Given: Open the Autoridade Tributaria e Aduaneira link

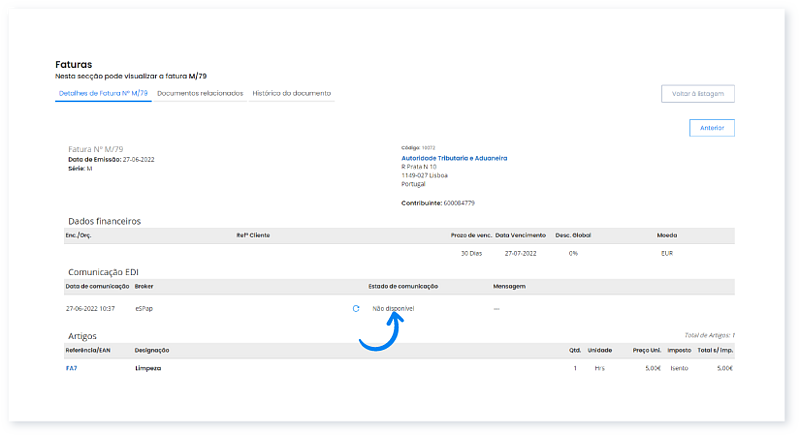Looking at the screenshot, I should point(454,158).
